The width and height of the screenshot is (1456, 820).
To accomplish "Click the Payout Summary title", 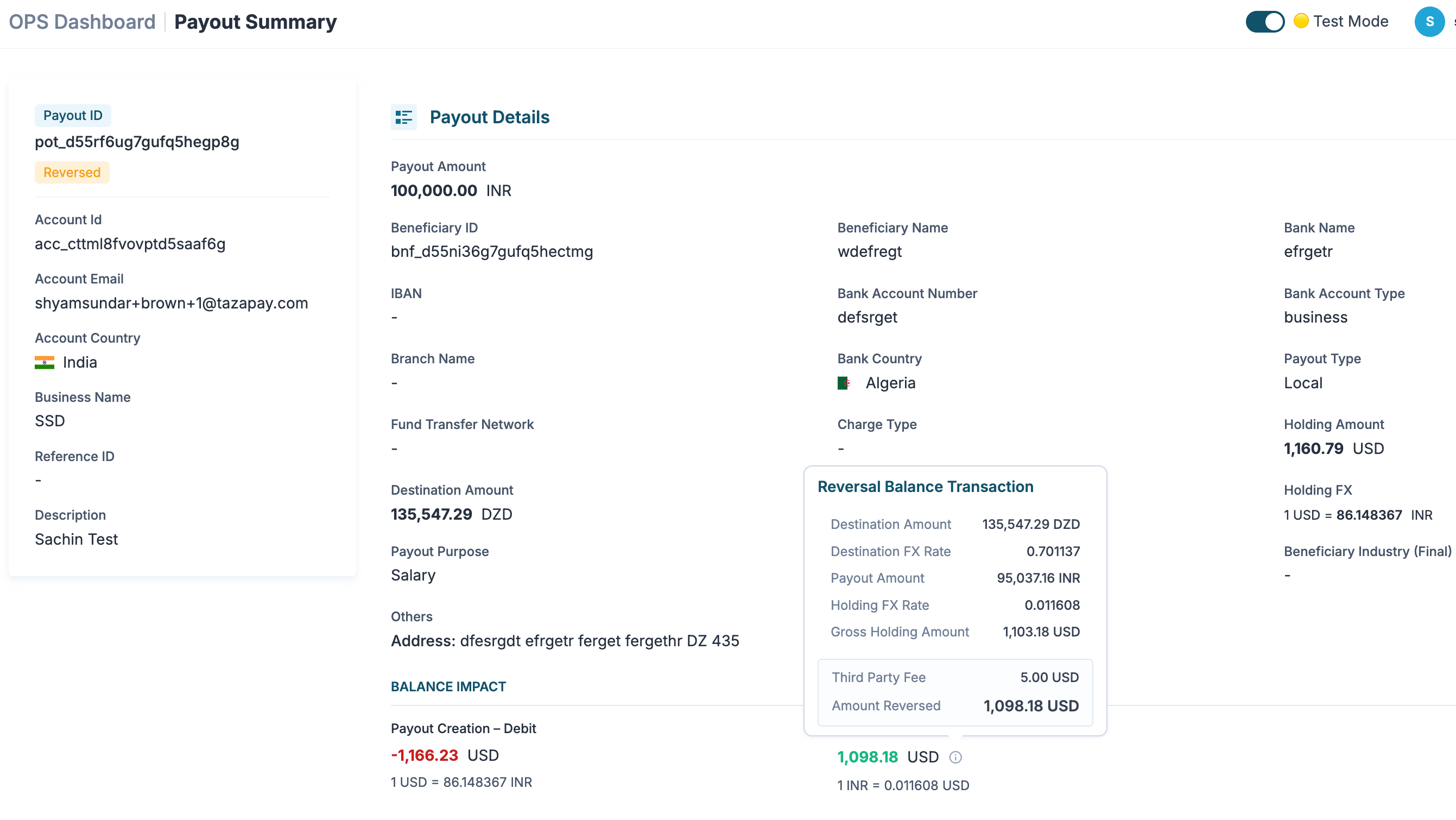I will 255,22.
